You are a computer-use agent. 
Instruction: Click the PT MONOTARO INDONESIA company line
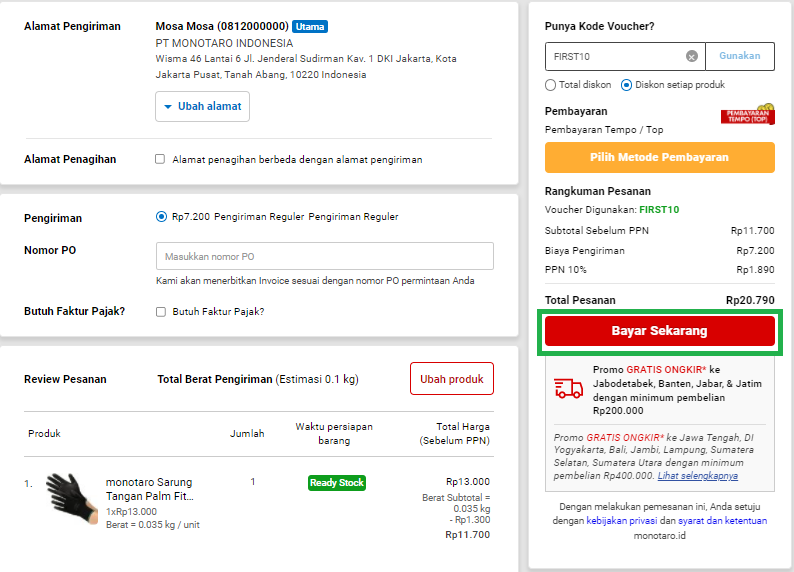pos(224,43)
